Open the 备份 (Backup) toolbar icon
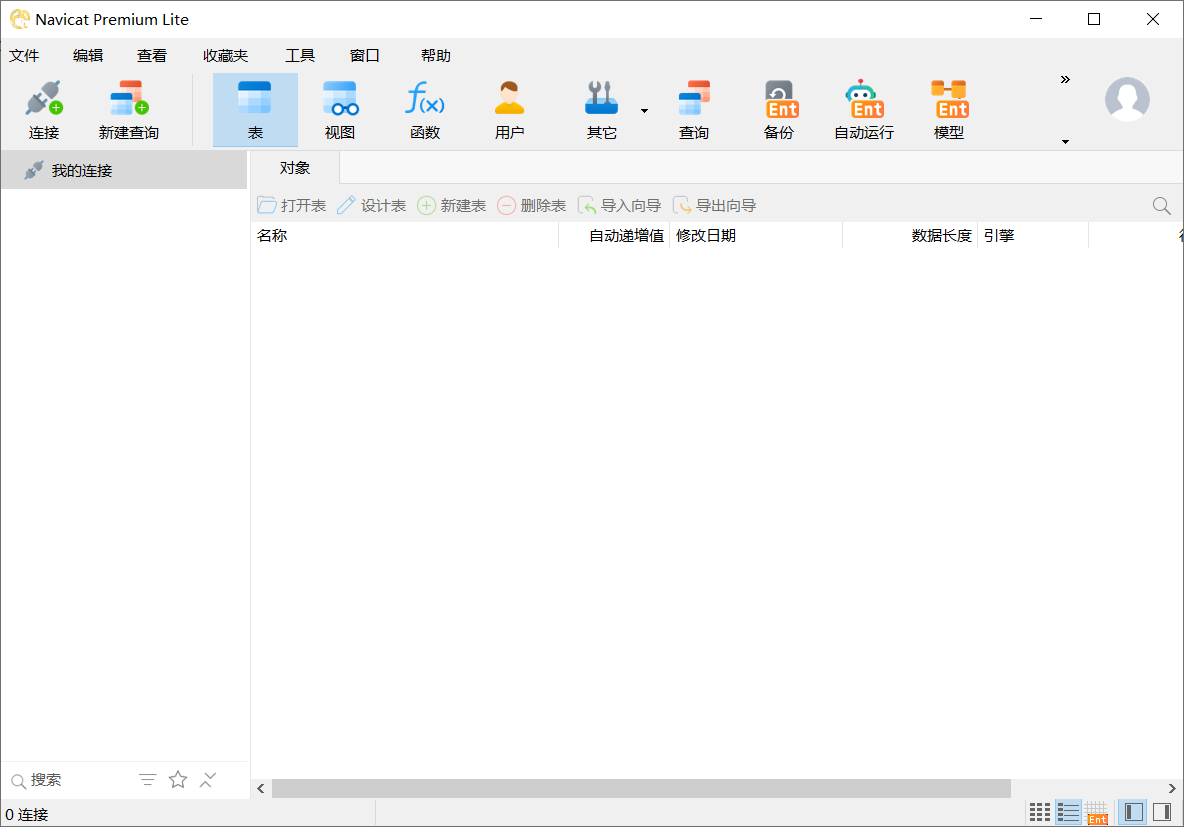The height and width of the screenshot is (827, 1184). [778, 100]
